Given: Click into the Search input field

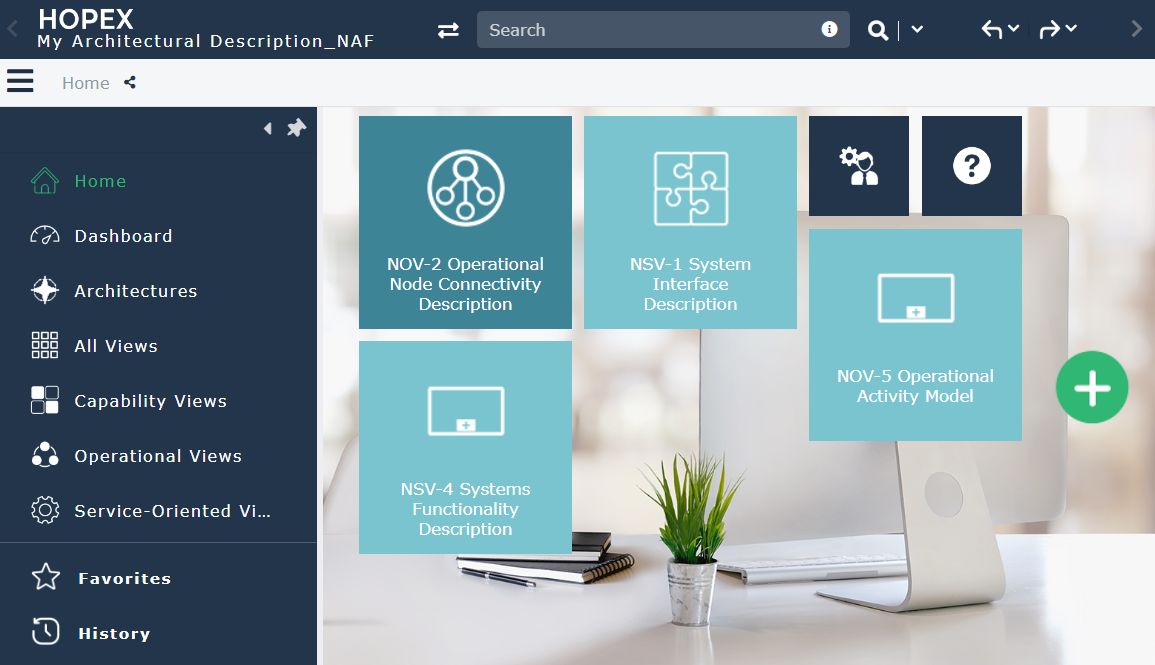Looking at the screenshot, I should [x=650, y=30].
